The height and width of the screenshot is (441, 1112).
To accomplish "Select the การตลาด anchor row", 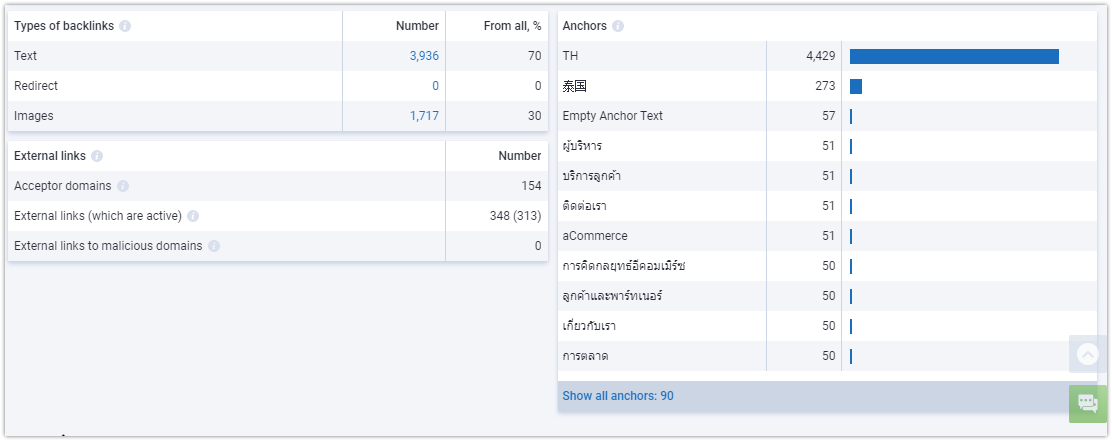I will click(827, 356).
